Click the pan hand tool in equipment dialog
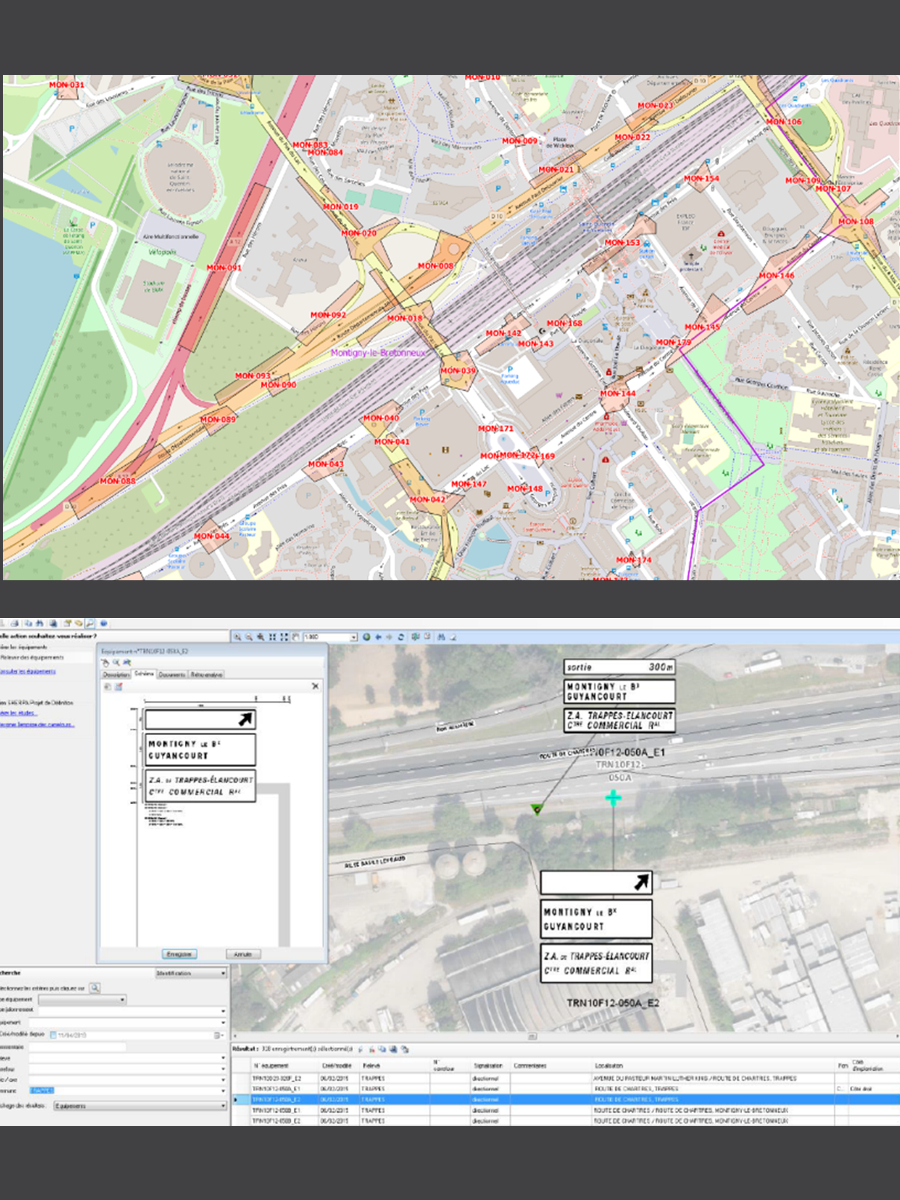The height and width of the screenshot is (1200, 900). [x=105, y=662]
